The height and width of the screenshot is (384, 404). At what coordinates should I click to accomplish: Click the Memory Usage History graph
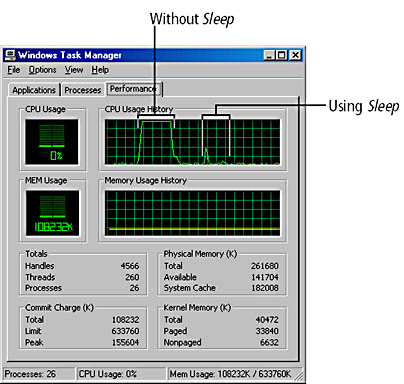click(x=192, y=213)
